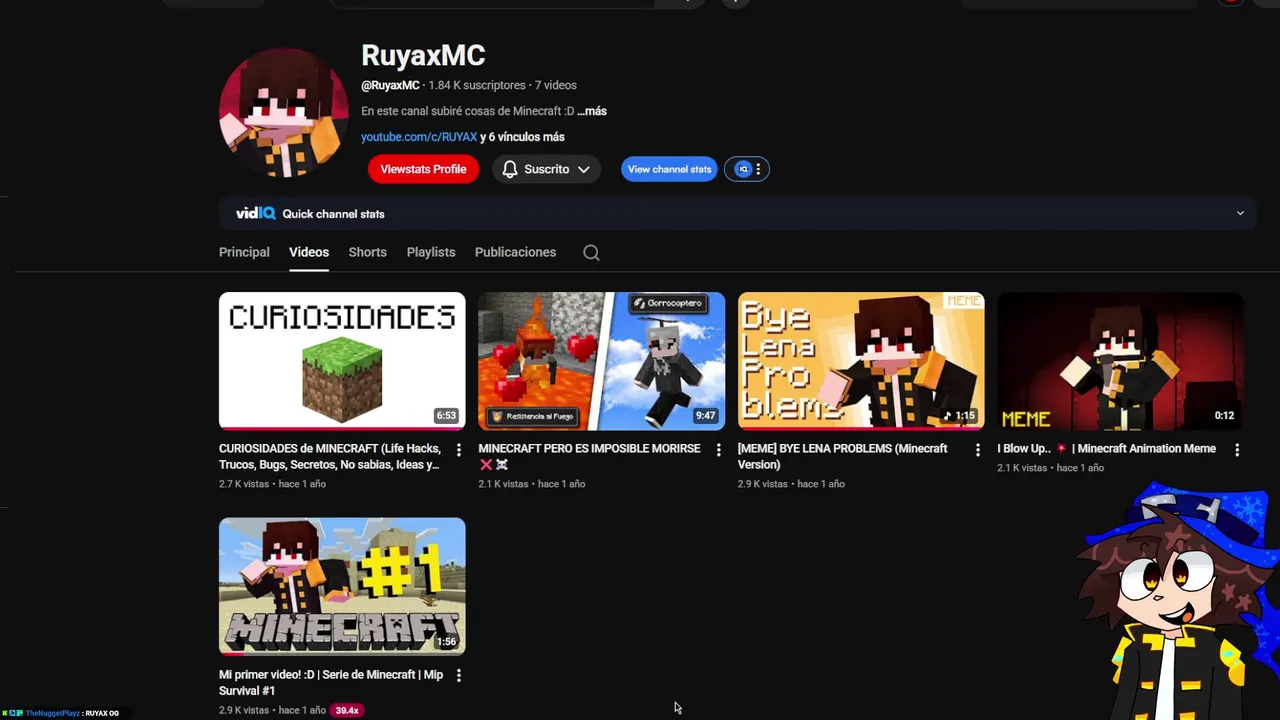Image resolution: width=1280 pixels, height=720 pixels.
Task: Open youtube.com/c/RUYAX link
Action: pyautogui.click(x=419, y=137)
